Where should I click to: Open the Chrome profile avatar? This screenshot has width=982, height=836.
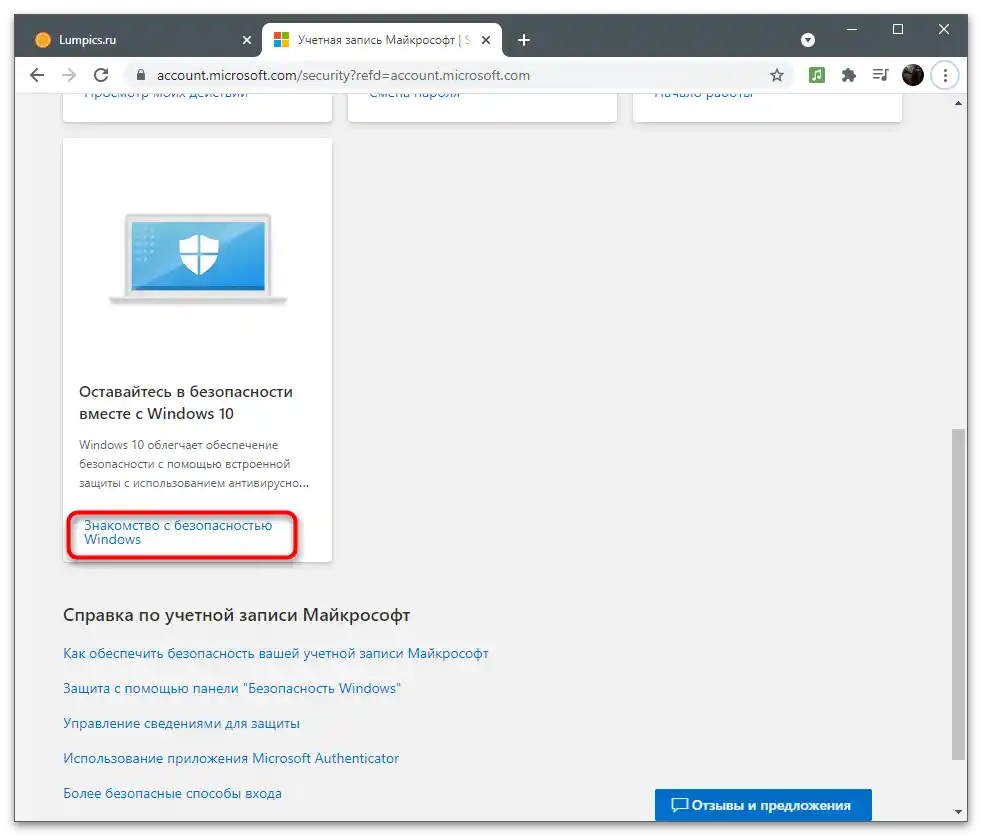[x=912, y=75]
